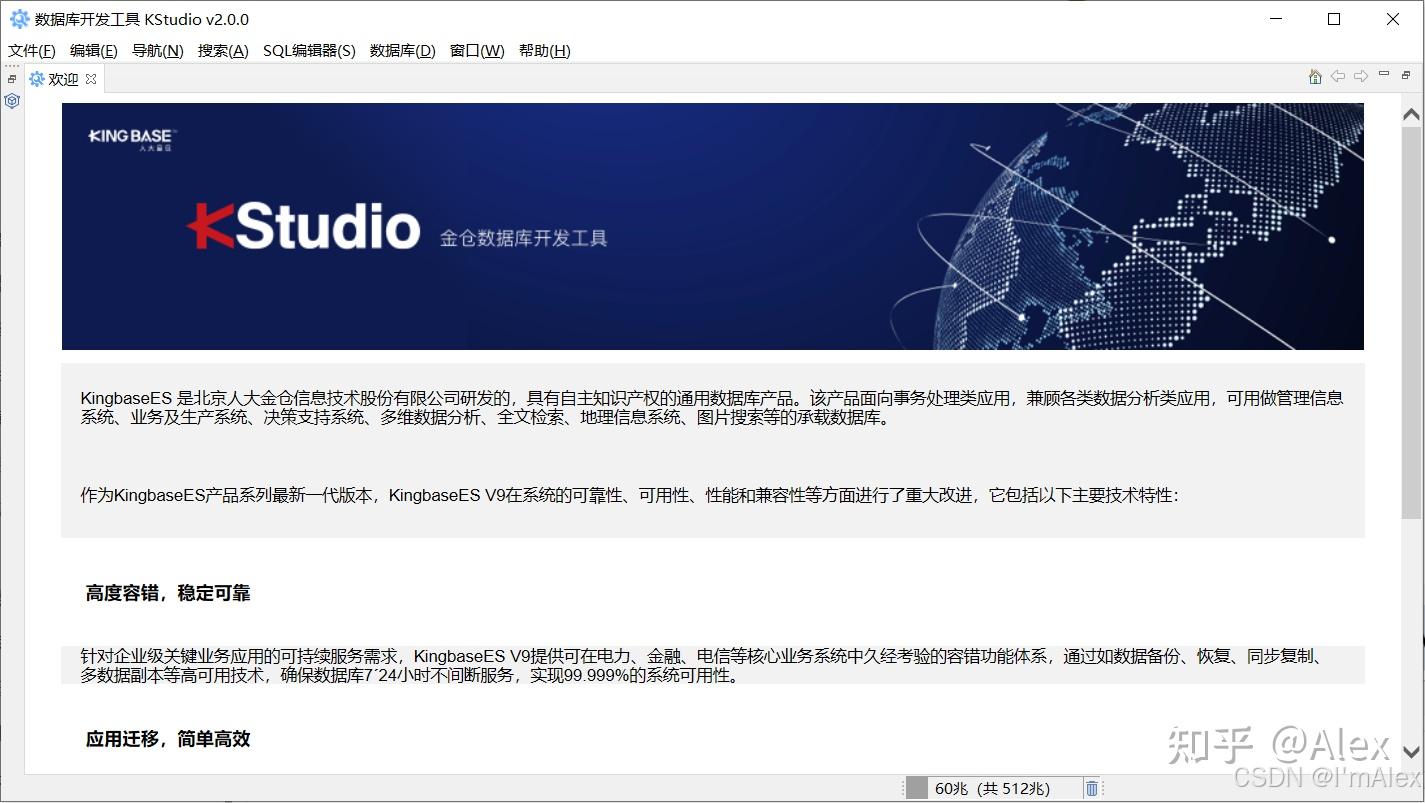Open the 窗口(W) menu
The height and width of the screenshot is (803, 1425).
pyautogui.click(x=476, y=51)
